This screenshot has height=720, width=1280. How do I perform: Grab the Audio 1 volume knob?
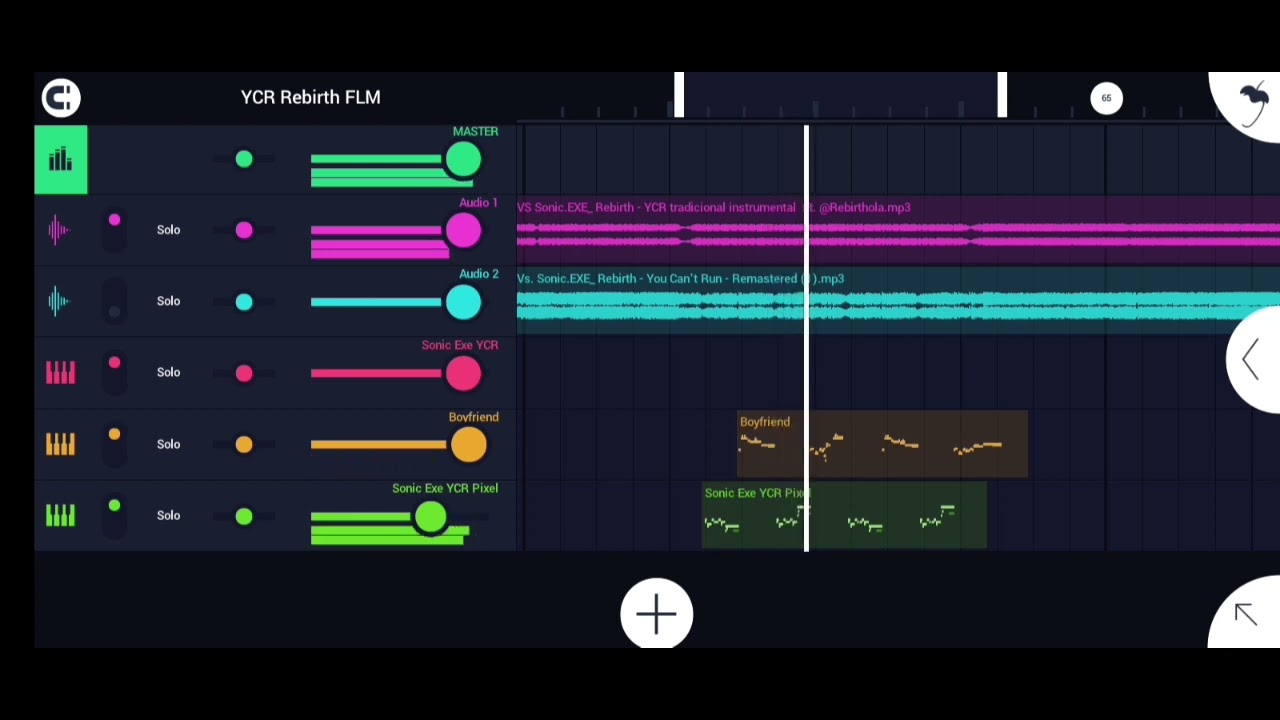463,231
